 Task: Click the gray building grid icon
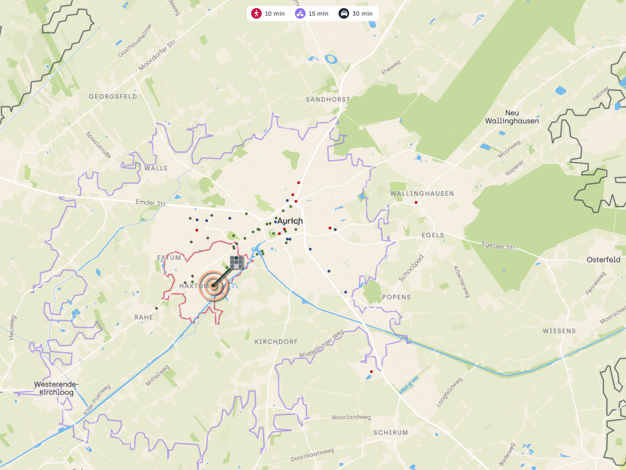(x=237, y=262)
